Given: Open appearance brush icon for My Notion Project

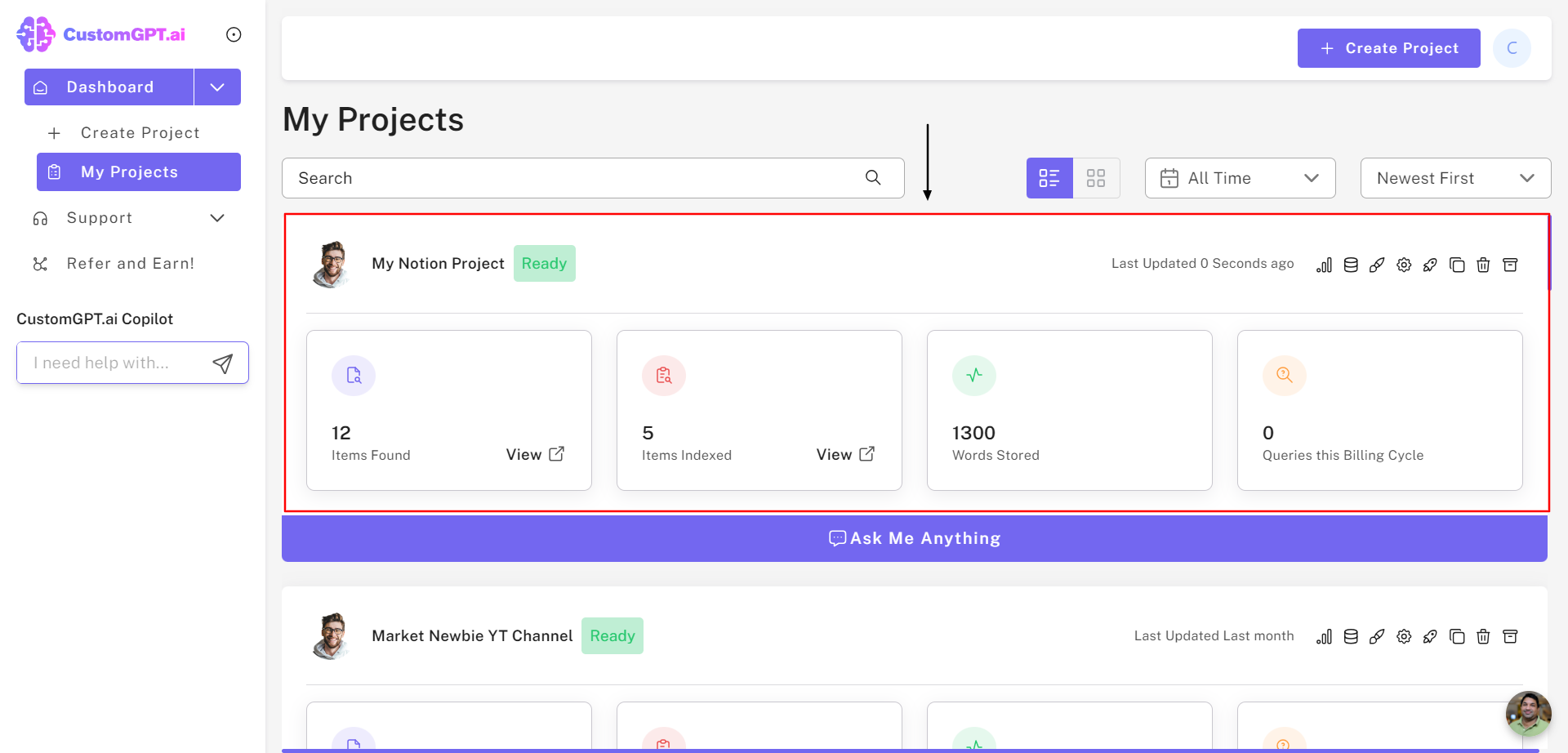Looking at the screenshot, I should [x=1377, y=265].
